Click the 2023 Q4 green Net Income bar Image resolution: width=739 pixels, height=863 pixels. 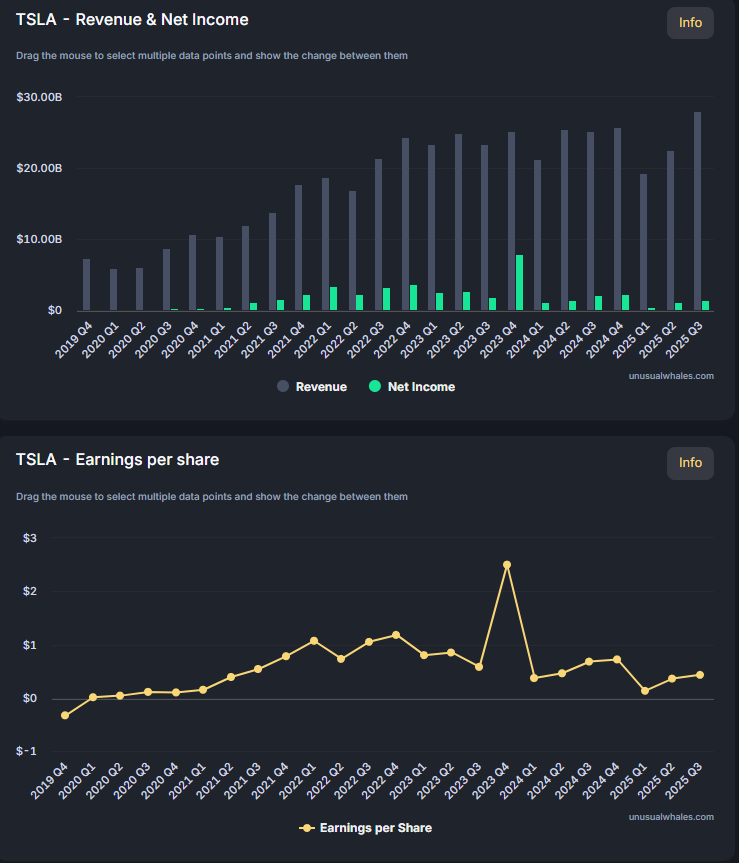(x=520, y=283)
